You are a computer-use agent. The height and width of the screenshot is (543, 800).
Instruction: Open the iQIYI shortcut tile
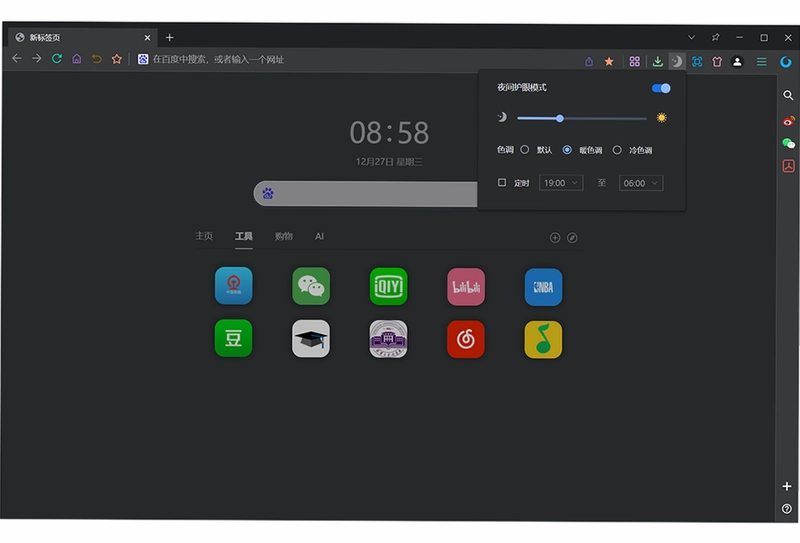point(389,286)
